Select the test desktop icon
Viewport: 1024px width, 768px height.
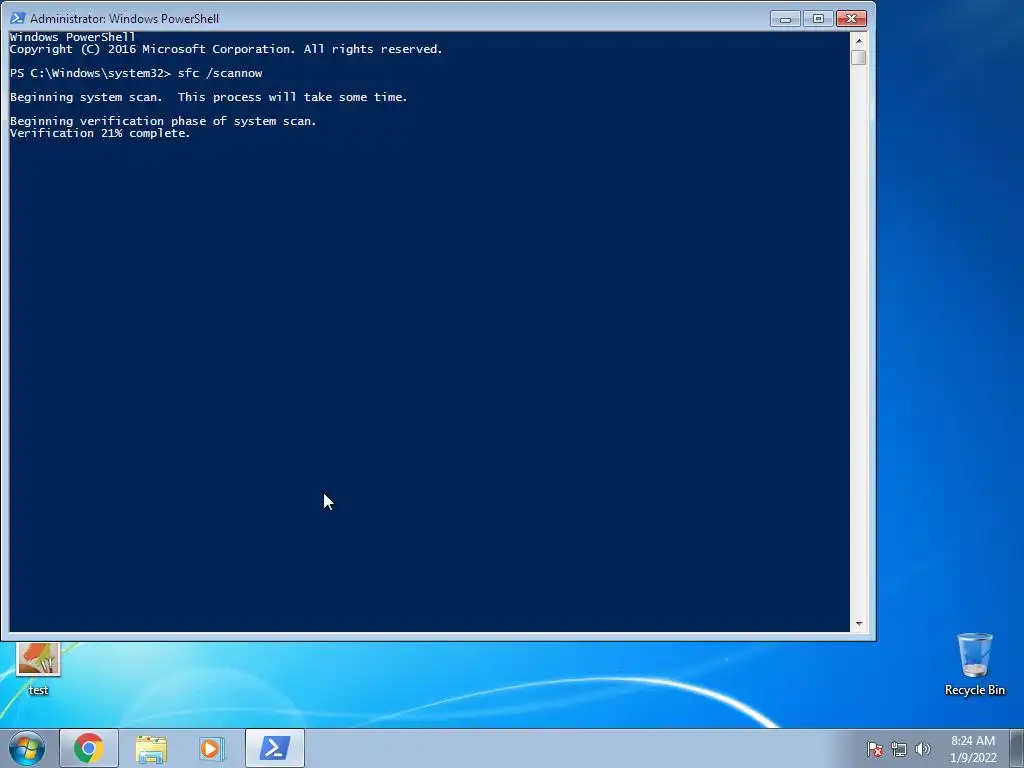(38, 669)
